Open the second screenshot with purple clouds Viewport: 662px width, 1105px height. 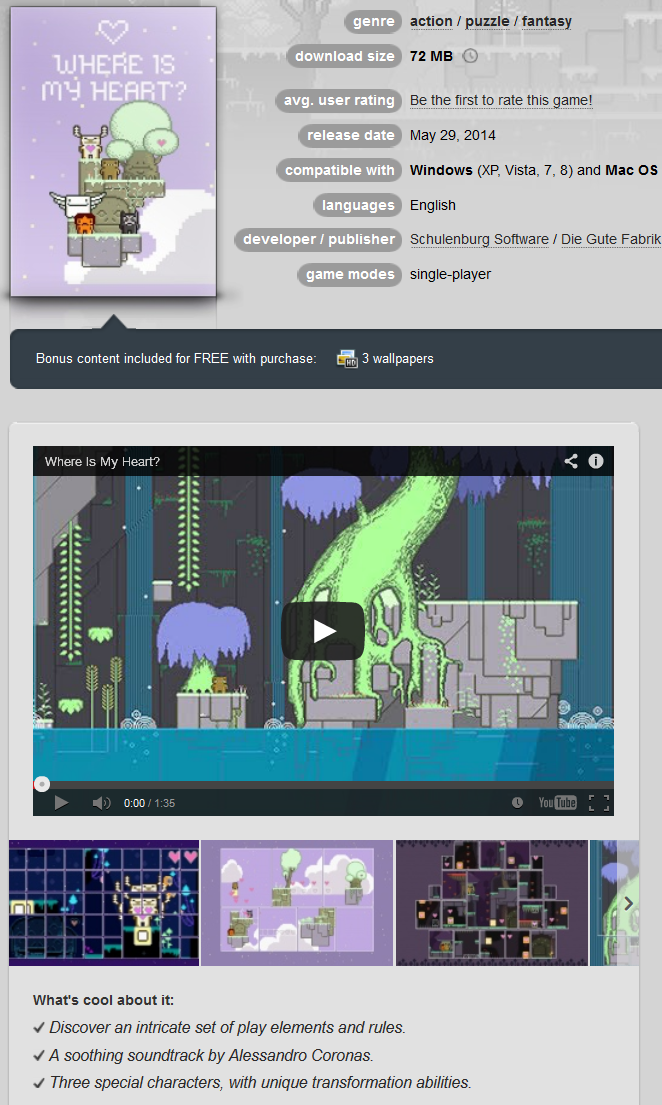297,903
